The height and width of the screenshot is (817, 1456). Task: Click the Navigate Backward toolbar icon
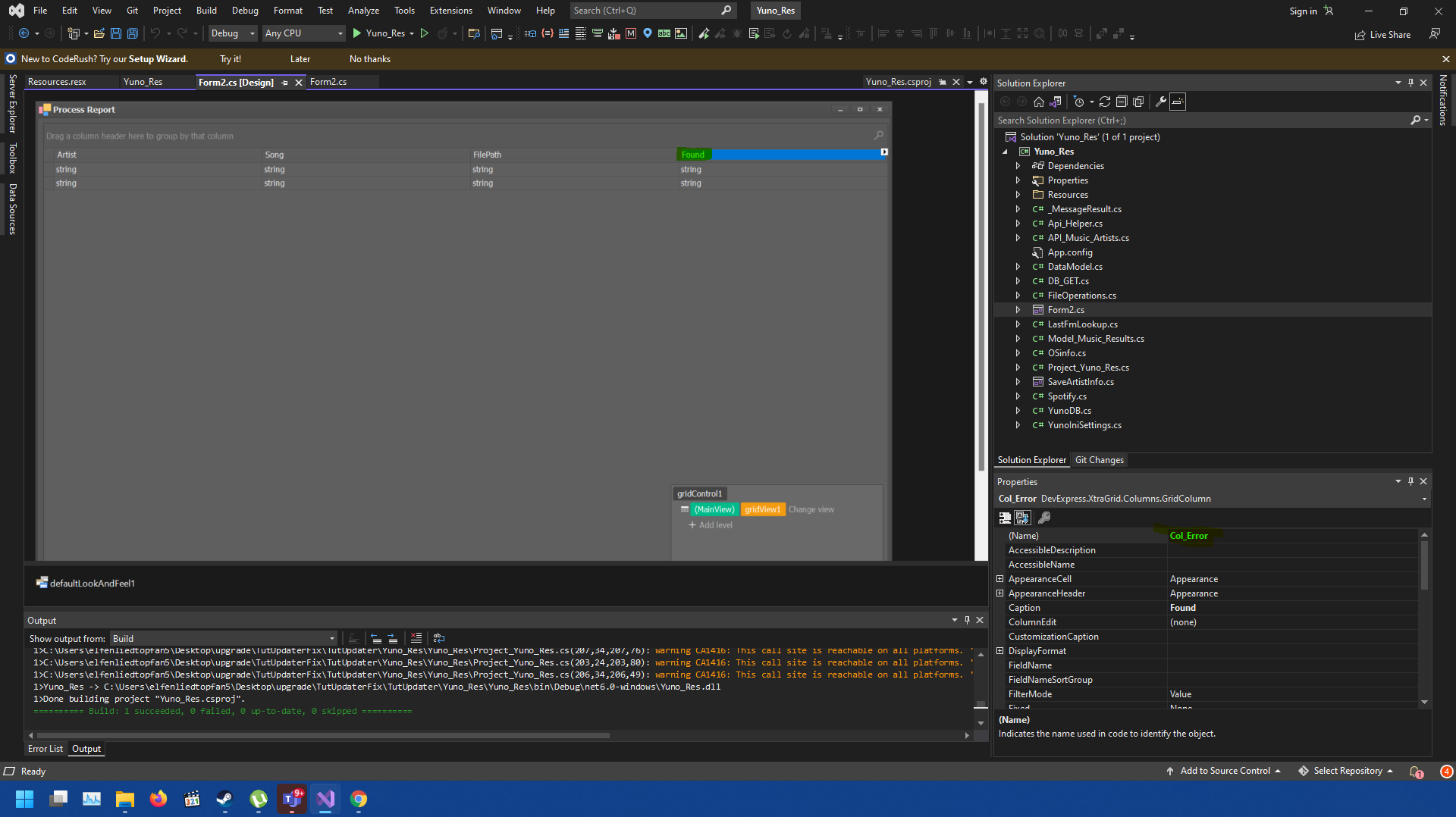tap(24, 33)
